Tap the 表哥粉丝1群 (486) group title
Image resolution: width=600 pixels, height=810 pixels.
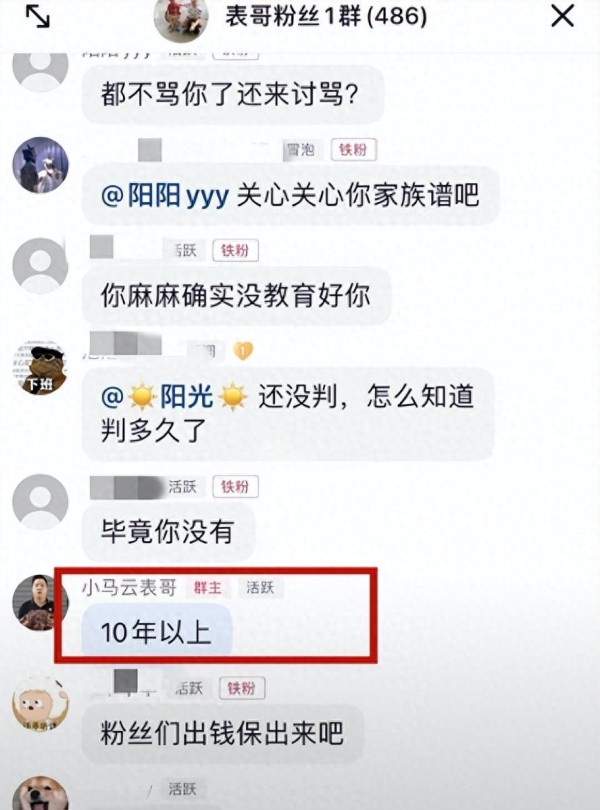click(326, 17)
